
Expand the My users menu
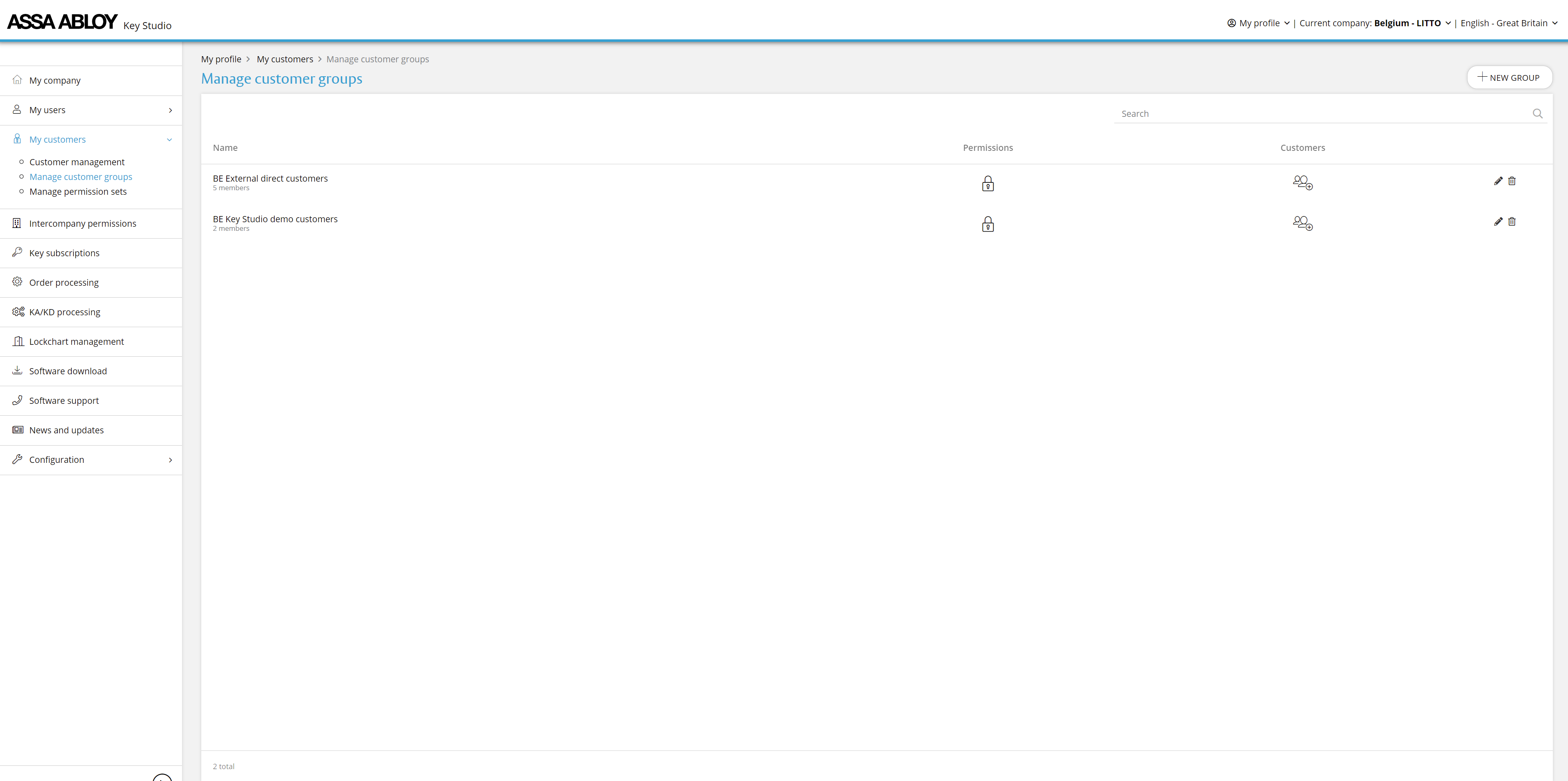[x=170, y=110]
